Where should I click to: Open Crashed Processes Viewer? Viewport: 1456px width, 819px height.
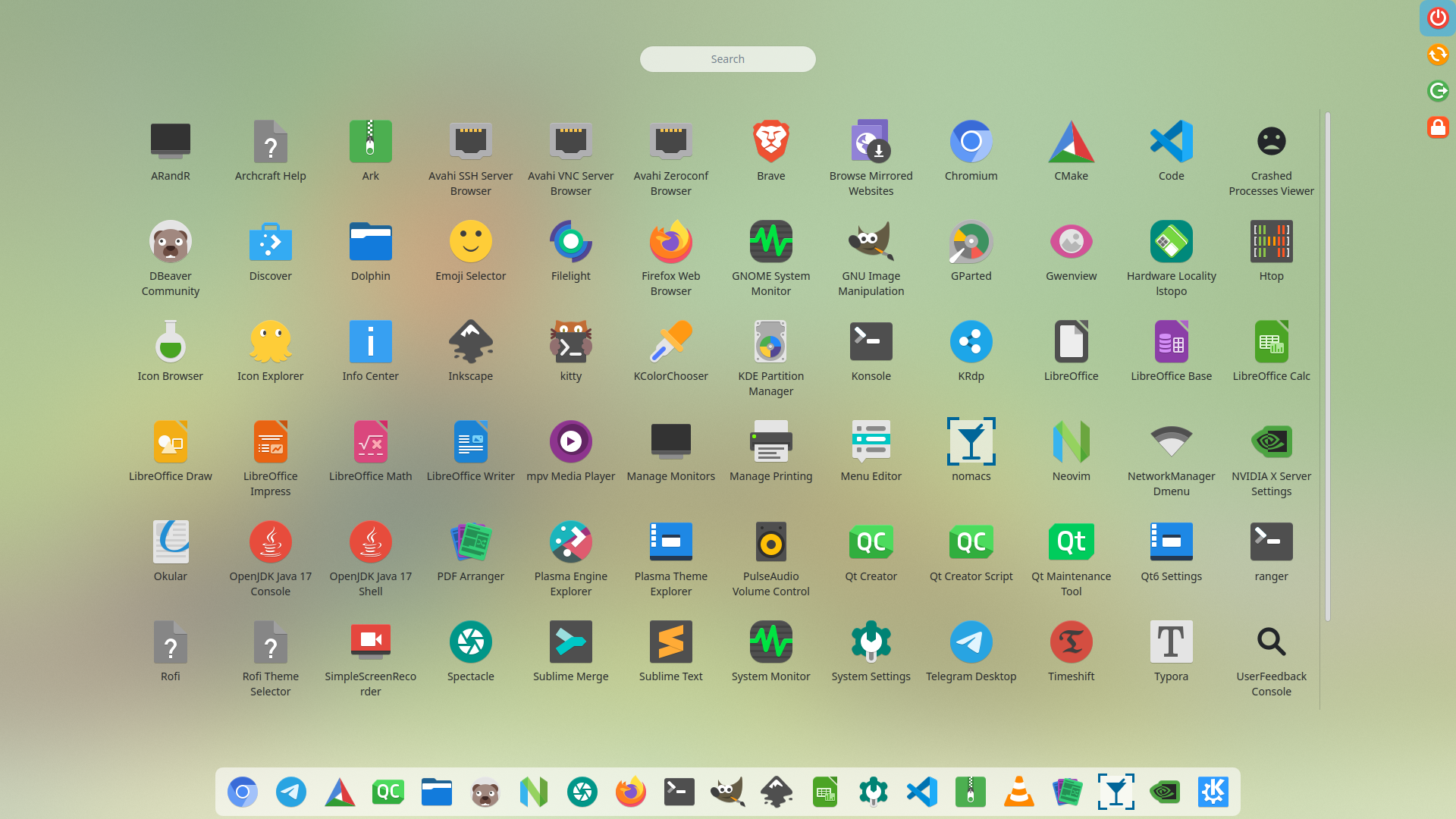(x=1271, y=158)
